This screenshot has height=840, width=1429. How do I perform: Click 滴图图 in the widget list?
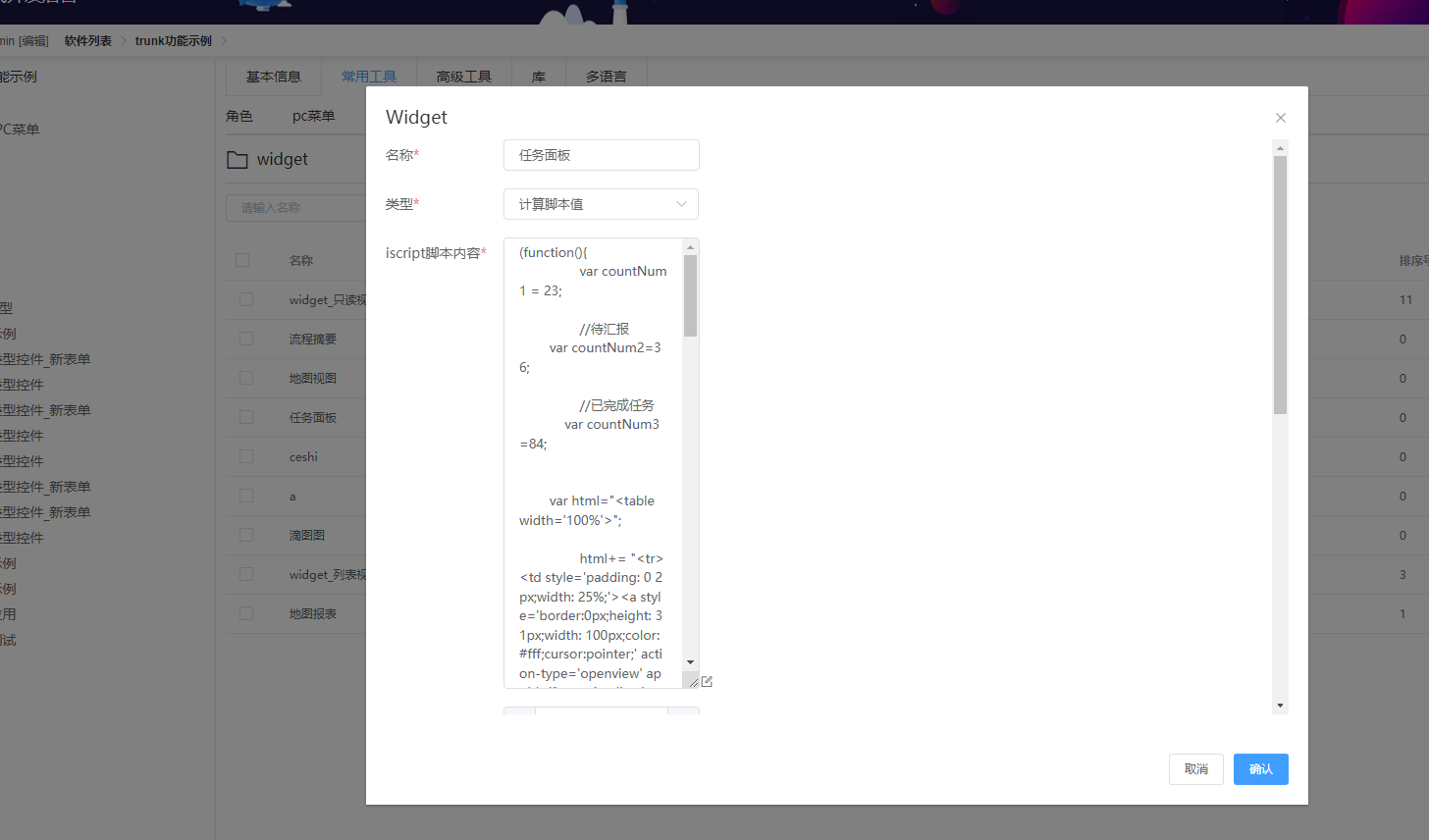(x=307, y=535)
